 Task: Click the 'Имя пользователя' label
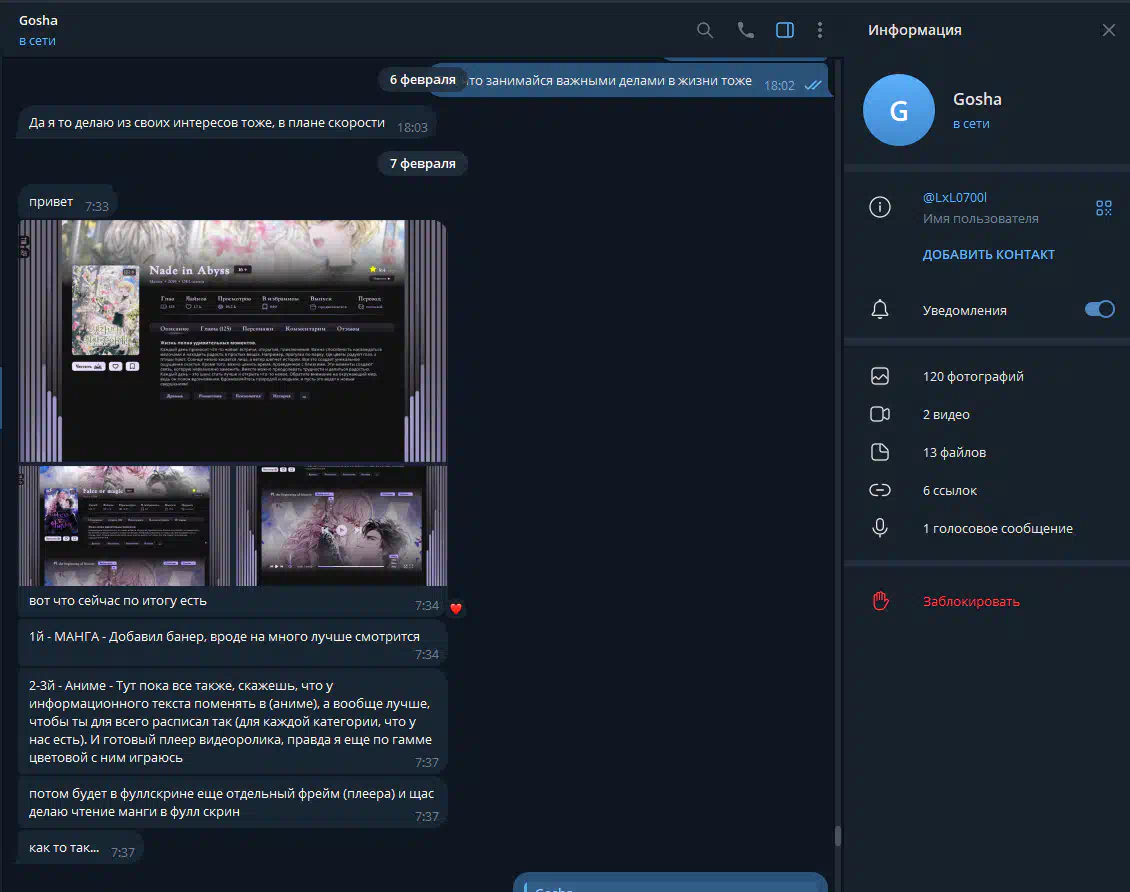click(x=980, y=218)
